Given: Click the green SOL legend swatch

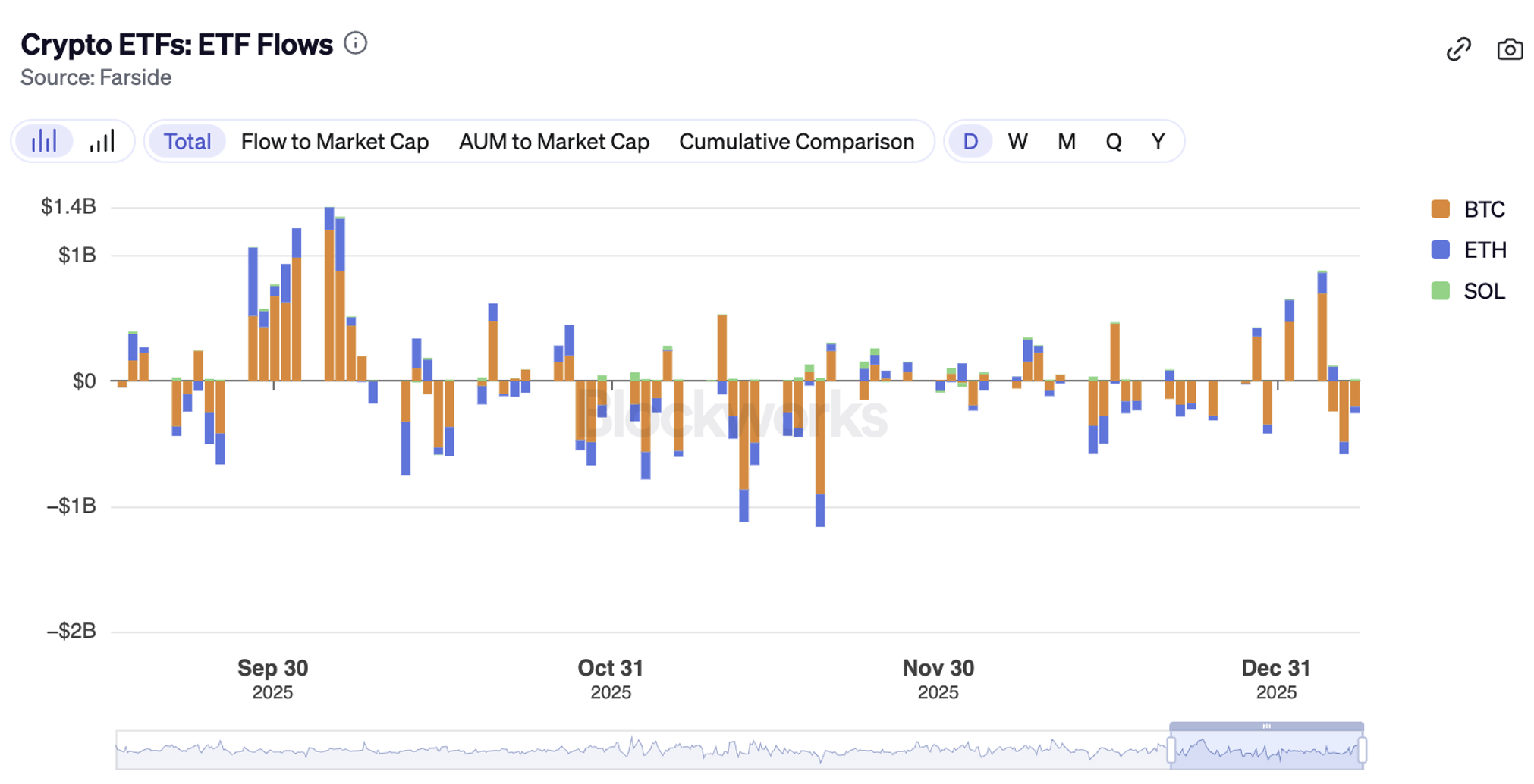Looking at the screenshot, I should pos(1440,291).
